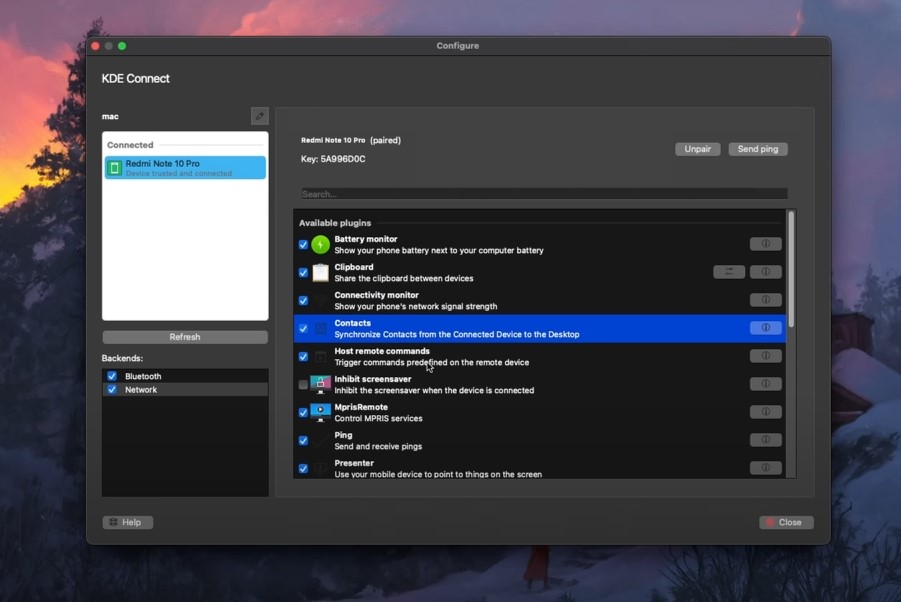Click the MprisRemote plugin icon

[320, 412]
